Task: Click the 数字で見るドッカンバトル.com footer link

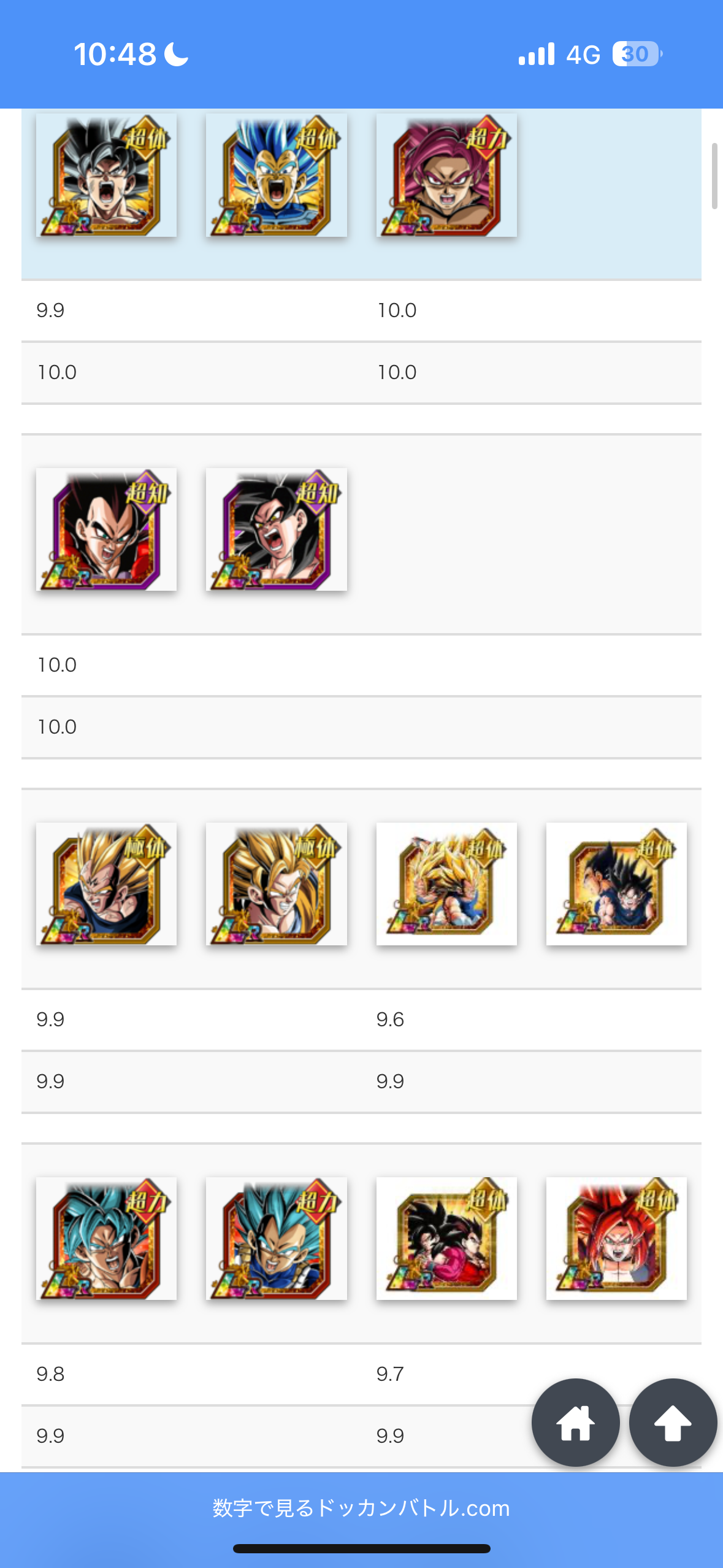Action: pyautogui.click(x=361, y=1508)
